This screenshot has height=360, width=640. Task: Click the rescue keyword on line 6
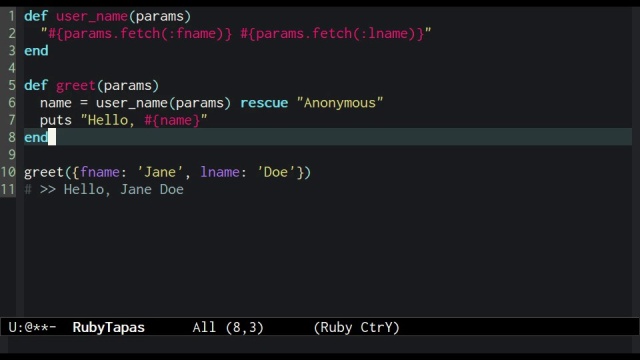(x=264, y=103)
